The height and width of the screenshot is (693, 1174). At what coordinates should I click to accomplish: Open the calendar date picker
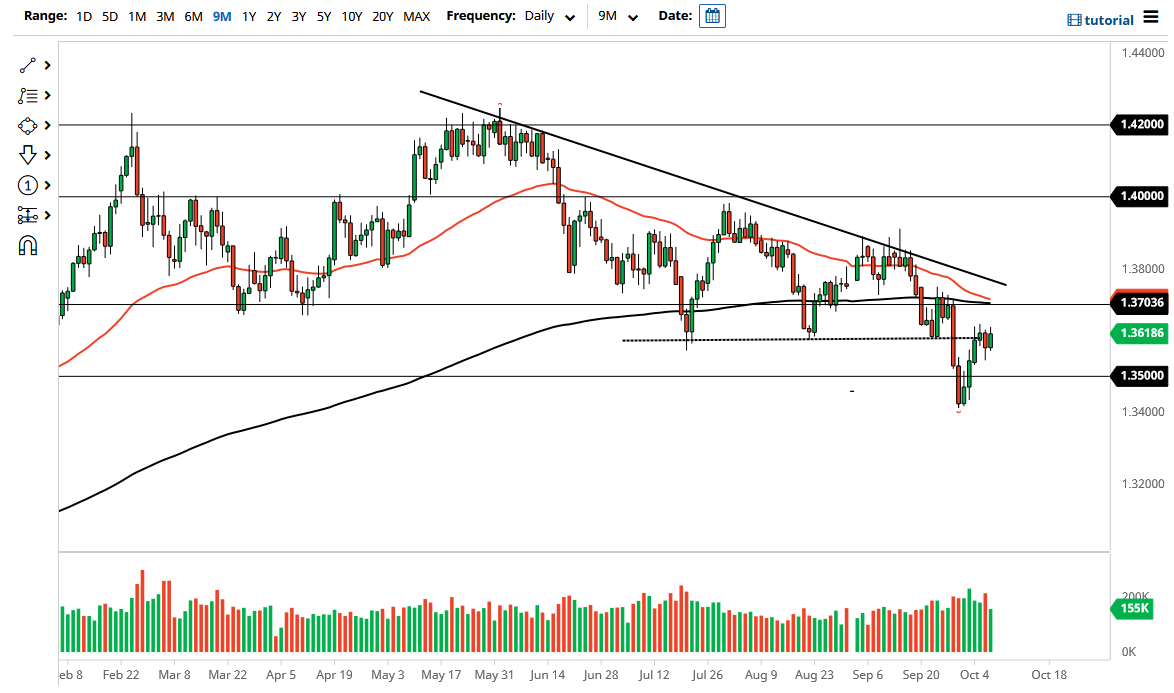(712, 15)
